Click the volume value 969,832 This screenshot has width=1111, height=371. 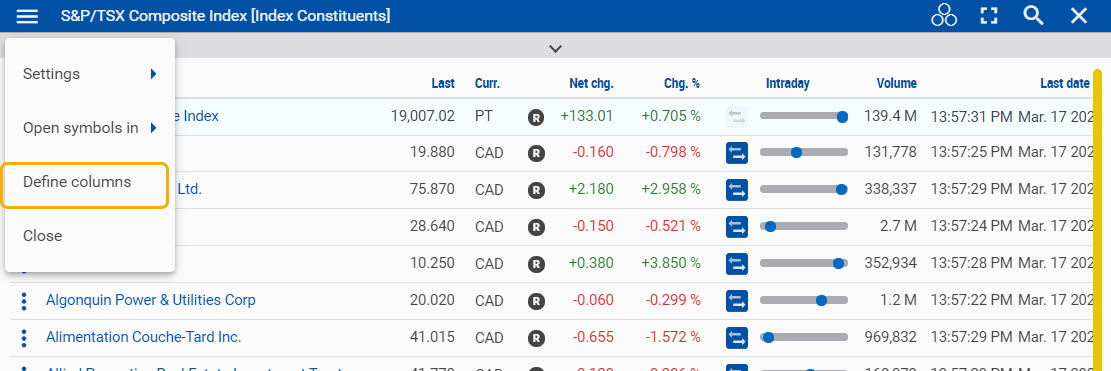pos(890,337)
